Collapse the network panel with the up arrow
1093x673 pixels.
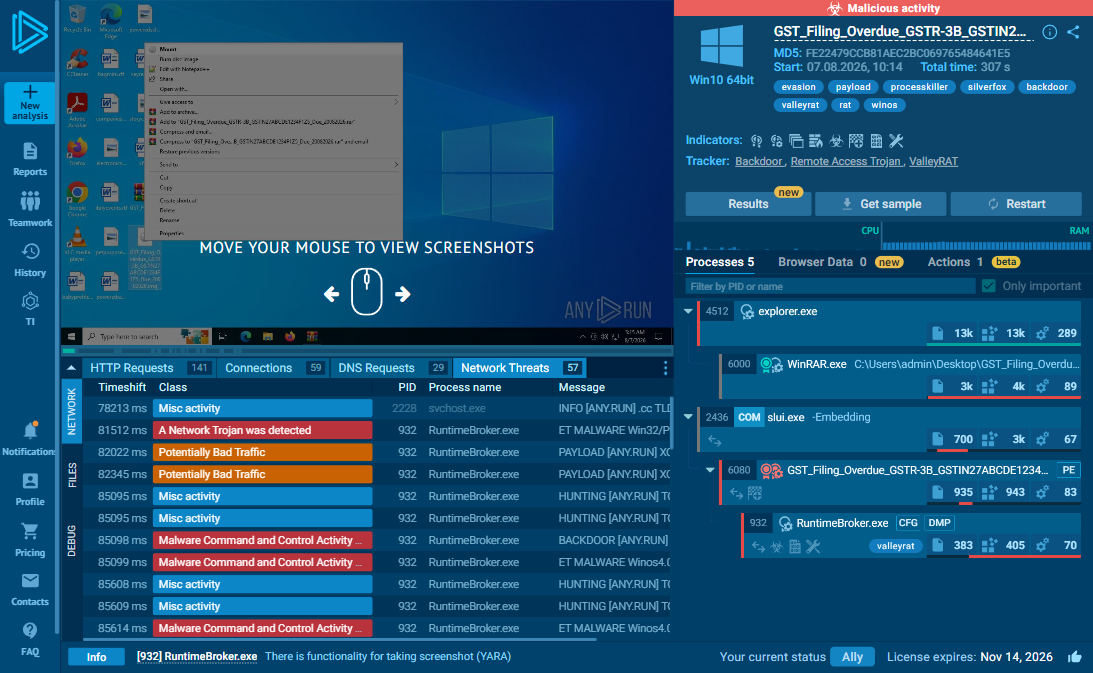[71, 368]
